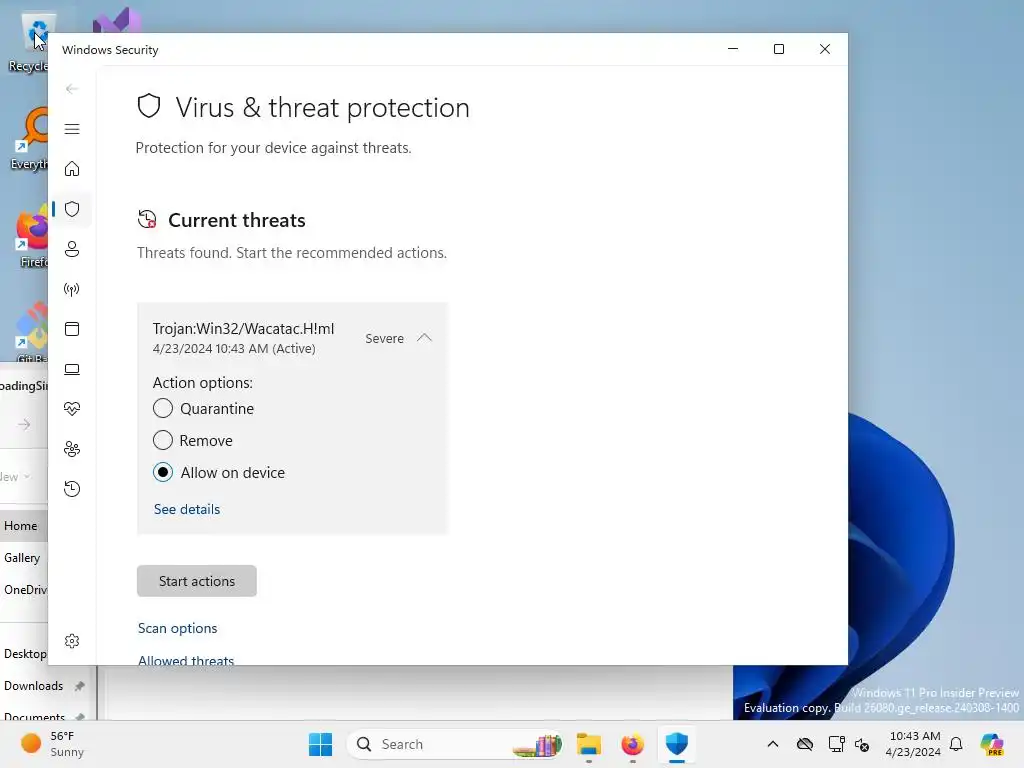Open Firefox from taskbar
1024x768 pixels.
[632, 744]
